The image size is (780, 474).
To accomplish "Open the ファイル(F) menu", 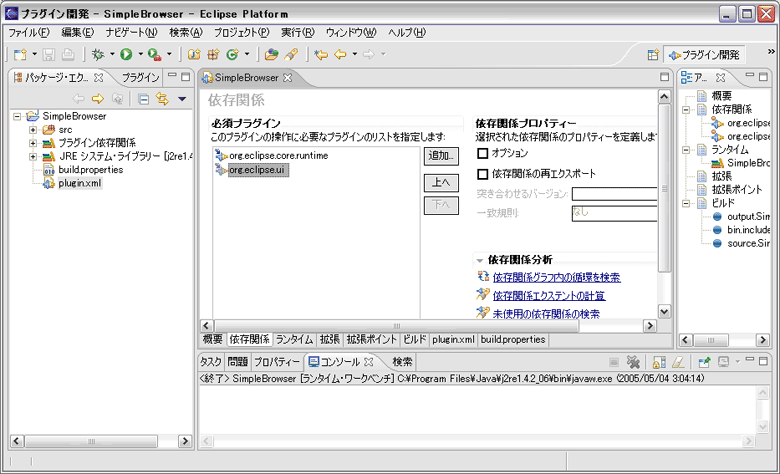I will point(29,32).
